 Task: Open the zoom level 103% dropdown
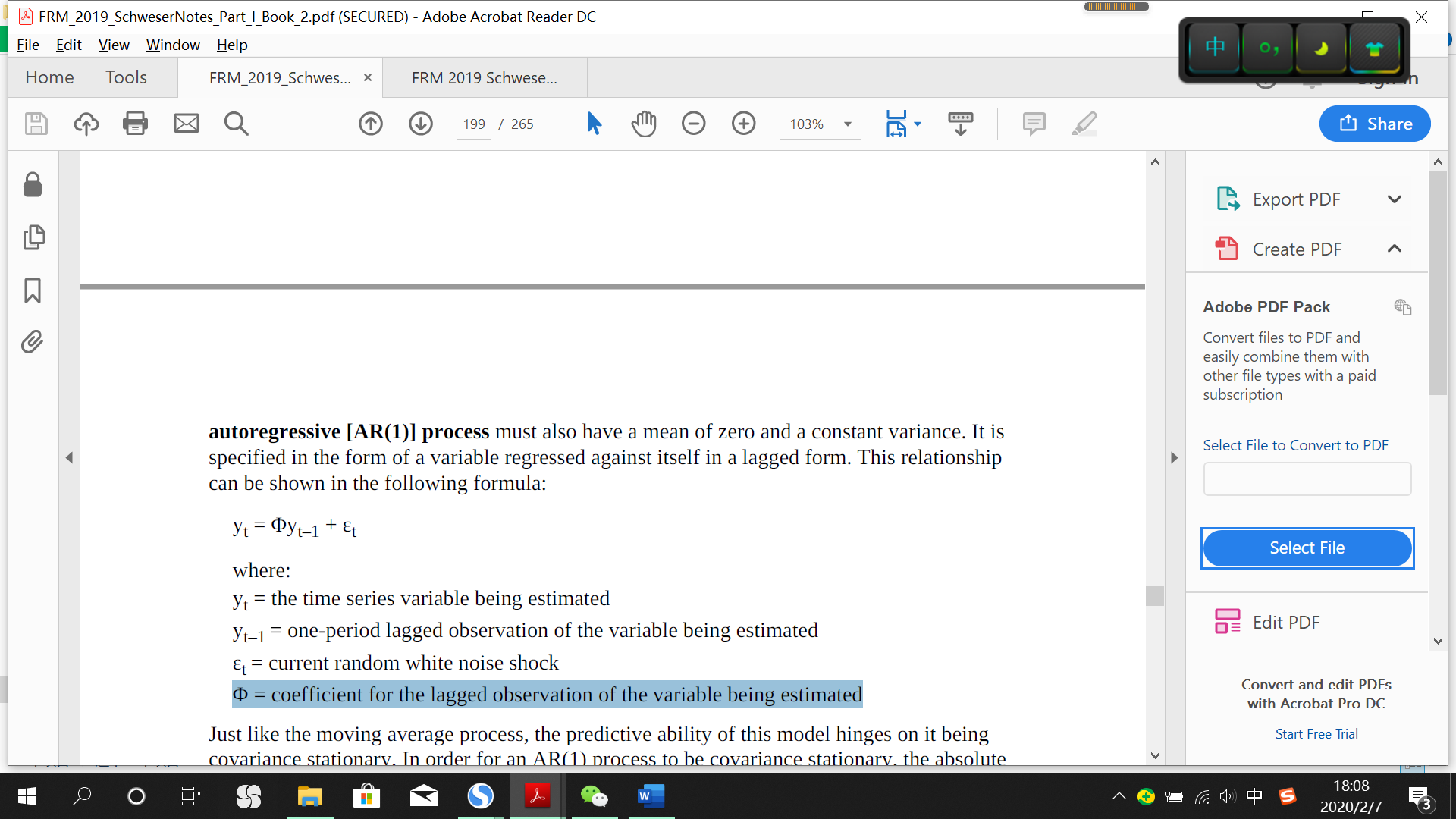point(848,124)
